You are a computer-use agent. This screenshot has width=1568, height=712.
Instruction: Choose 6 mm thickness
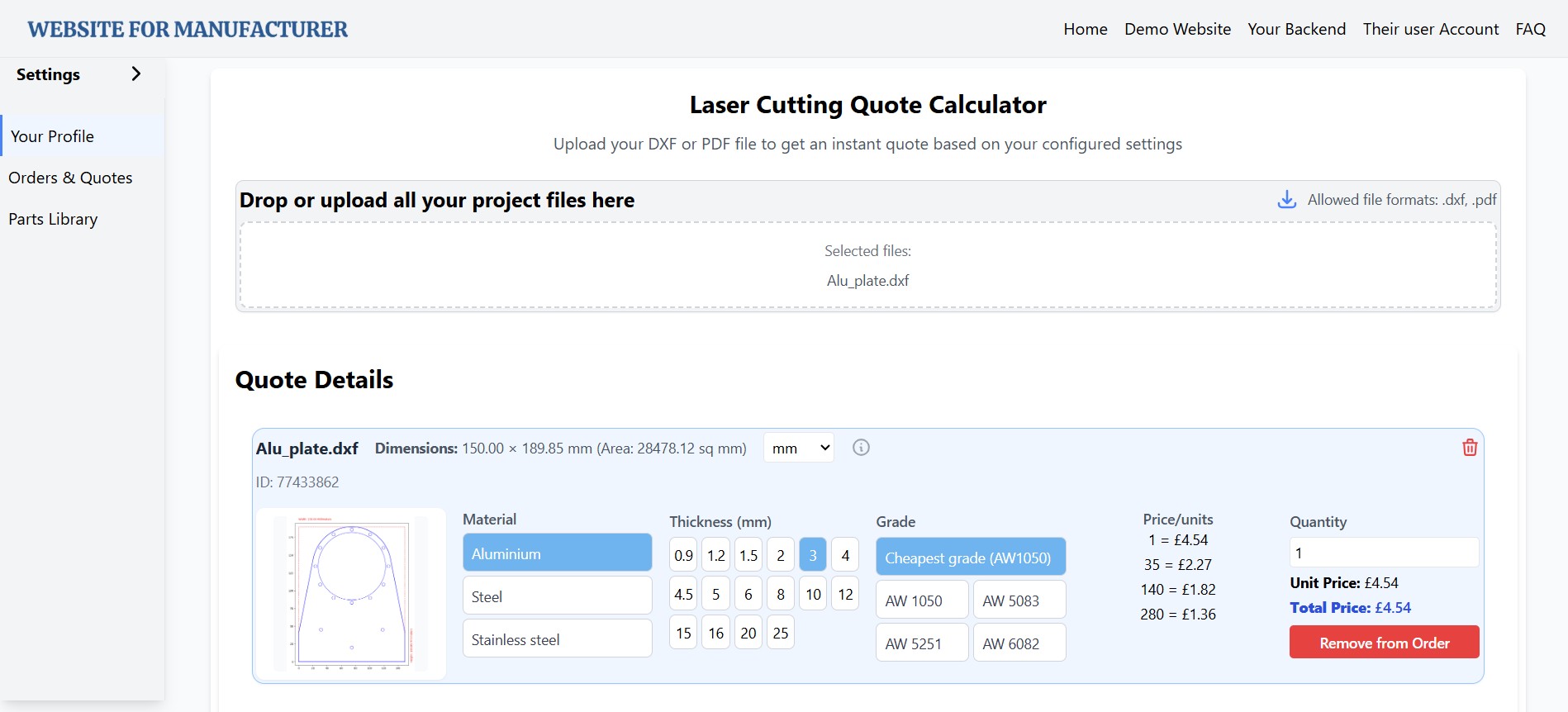pyautogui.click(x=748, y=594)
